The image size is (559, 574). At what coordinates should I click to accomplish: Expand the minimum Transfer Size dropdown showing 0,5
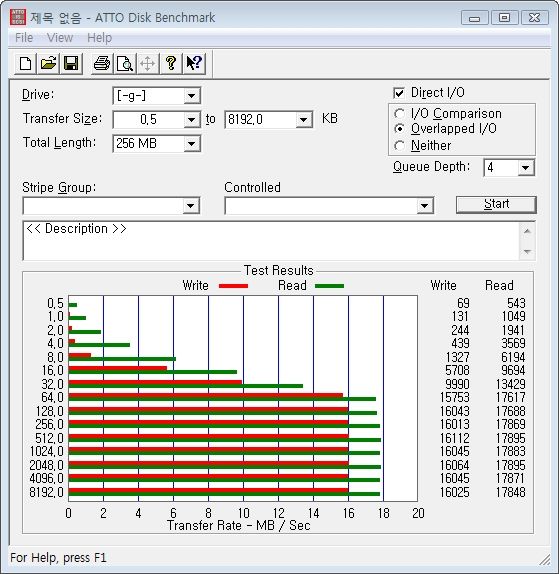191,120
